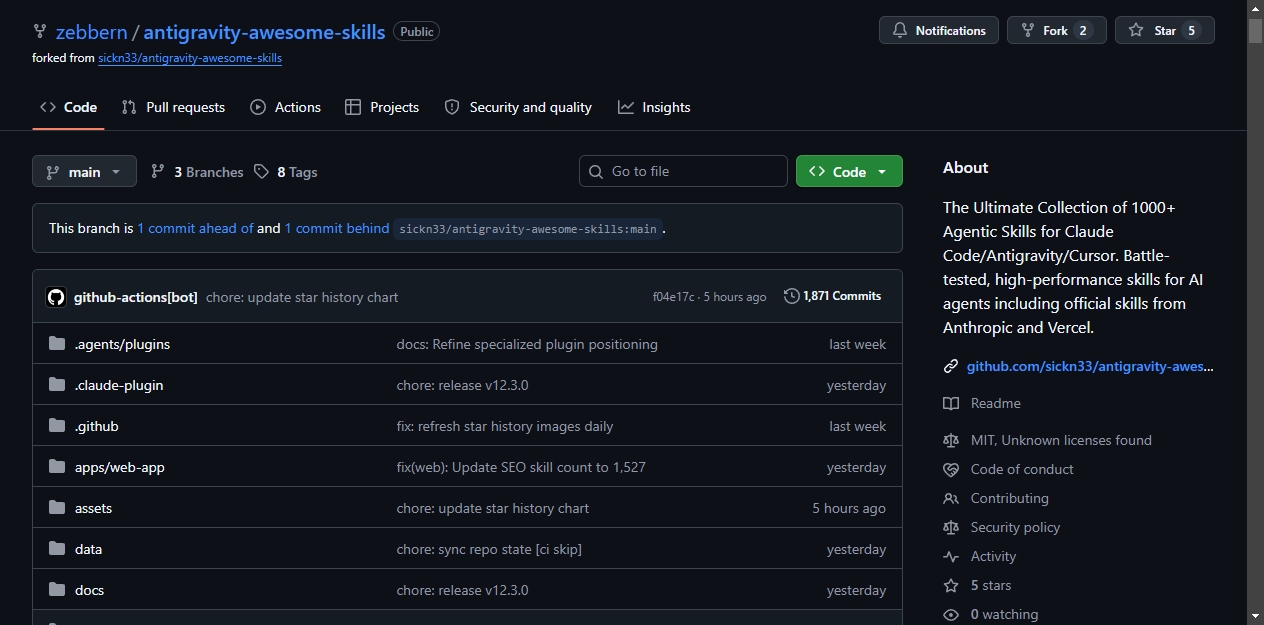Open commit fix: refresh star history images daily
1264x625 pixels.
point(505,426)
